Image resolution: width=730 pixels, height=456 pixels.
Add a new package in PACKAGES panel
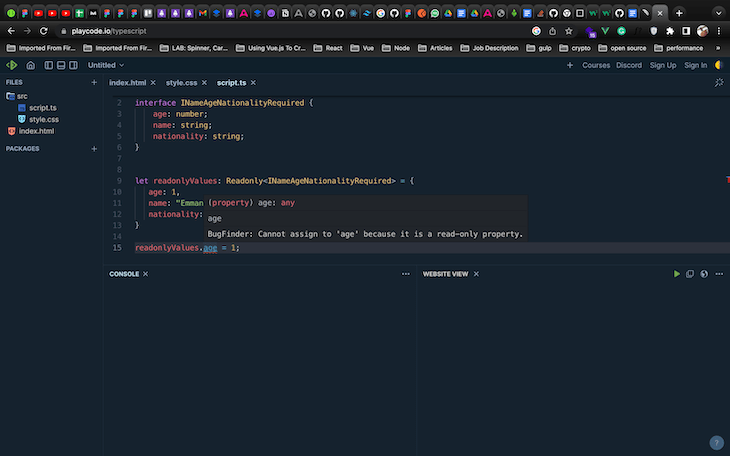click(94, 149)
